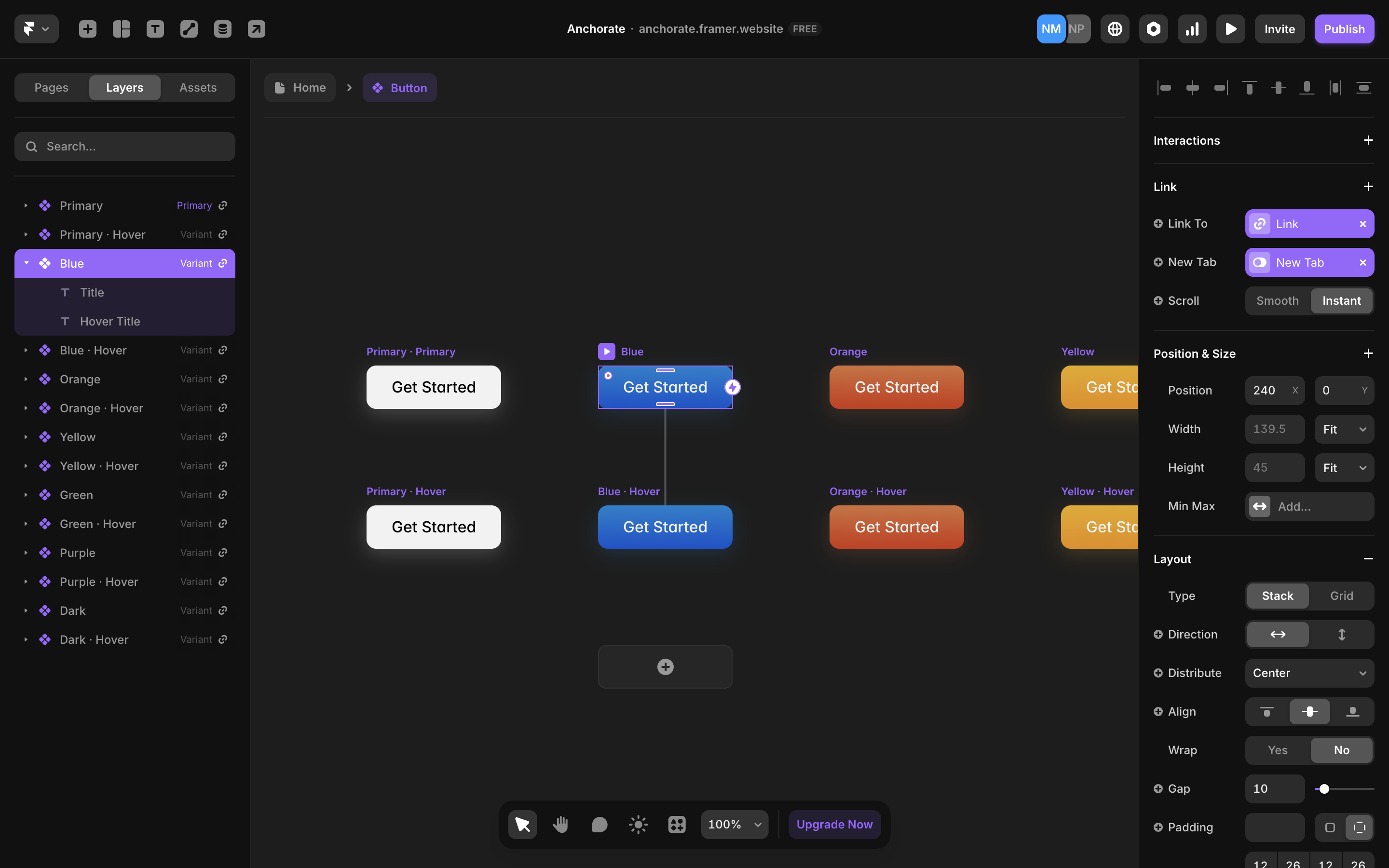Switch Layout type to Grid

tap(1341, 596)
